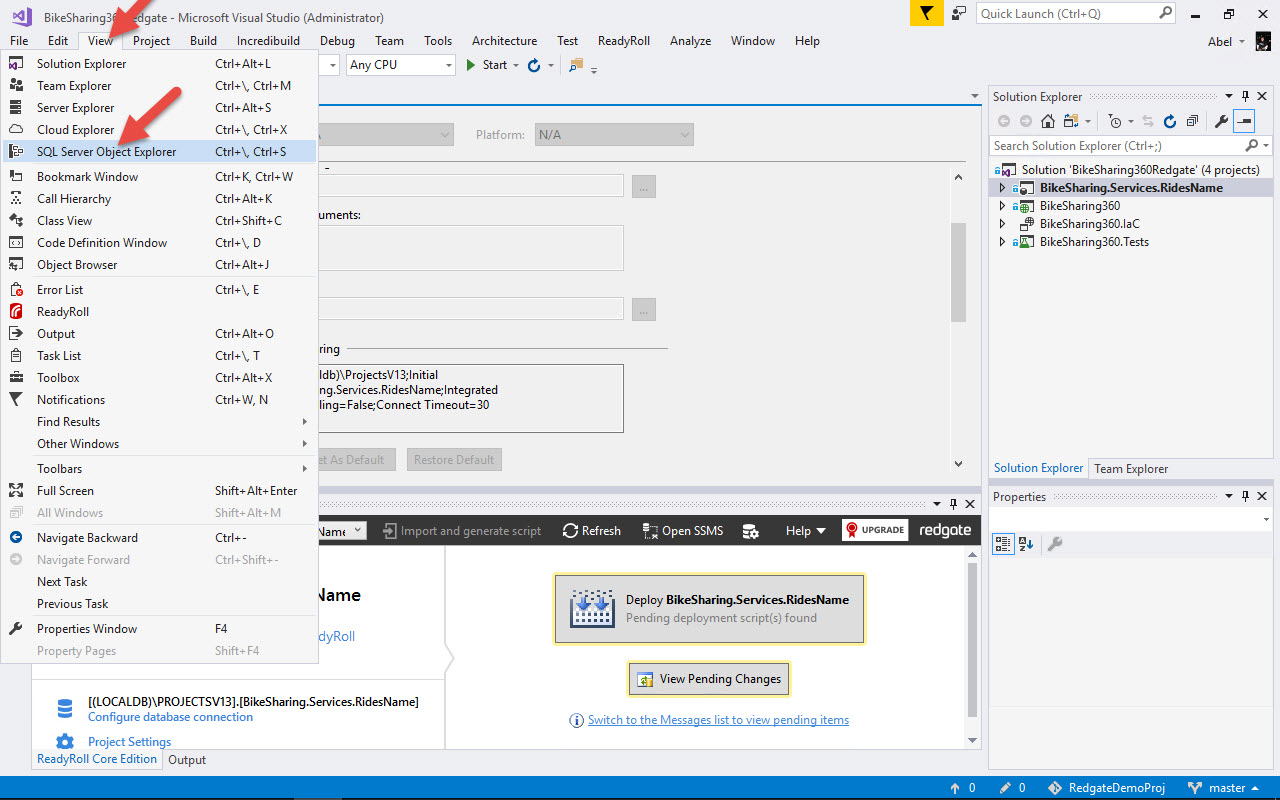Click the yellow notifications flag icon

tap(927, 13)
